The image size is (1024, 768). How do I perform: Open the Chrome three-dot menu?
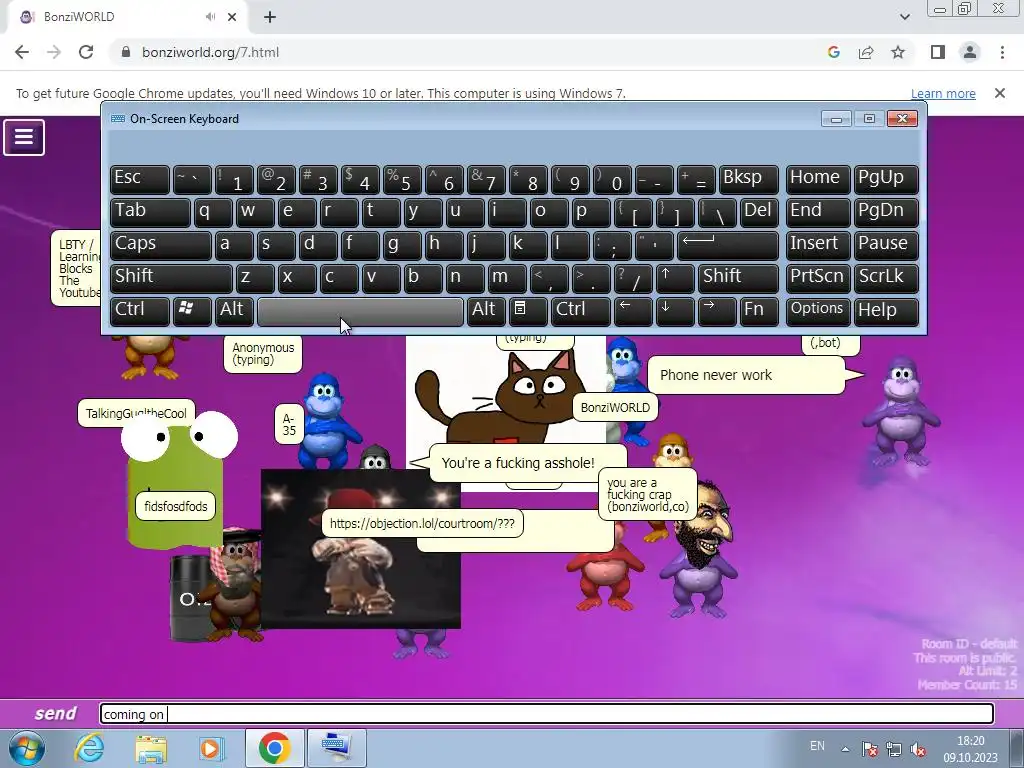(1002, 52)
